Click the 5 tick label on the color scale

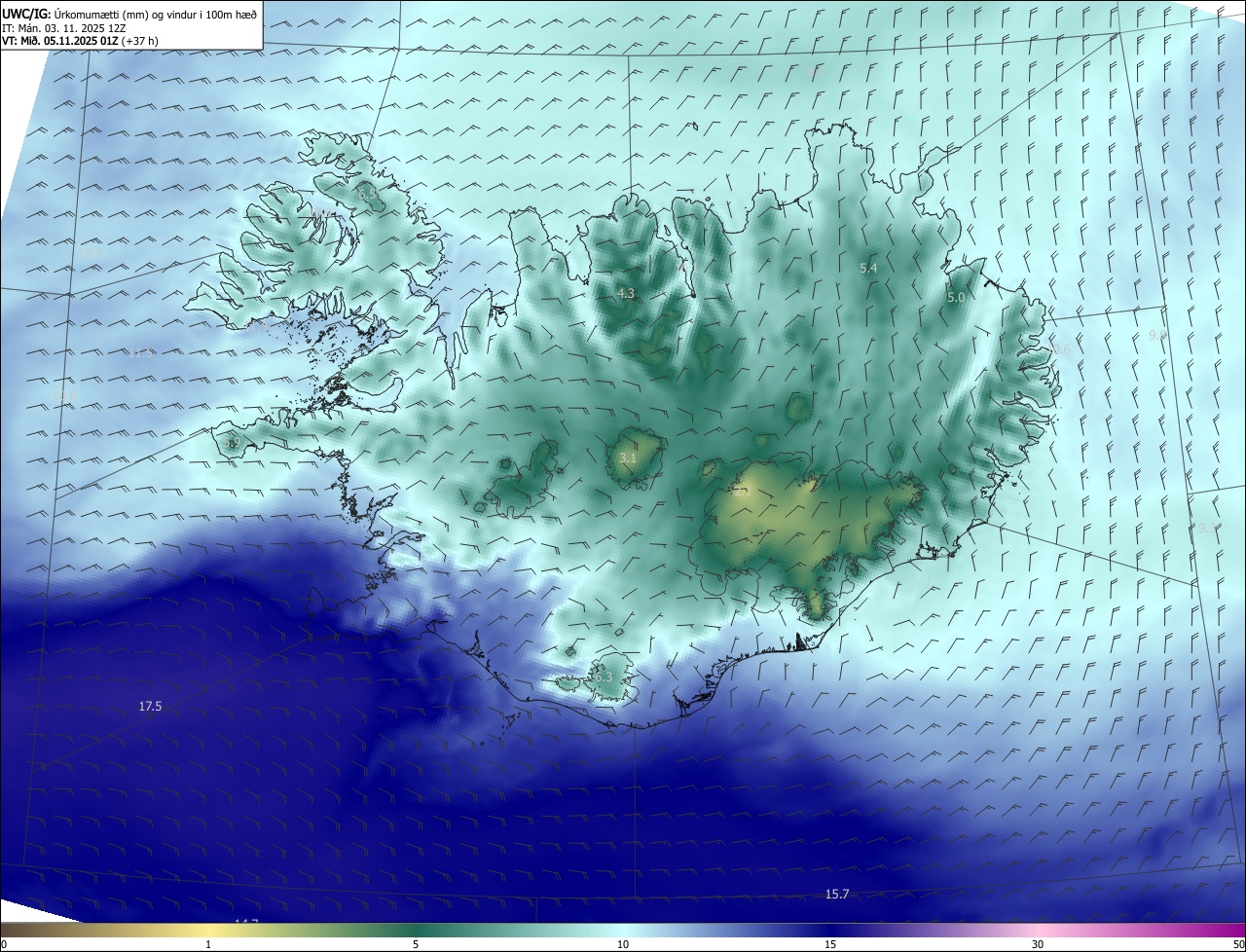(416, 944)
